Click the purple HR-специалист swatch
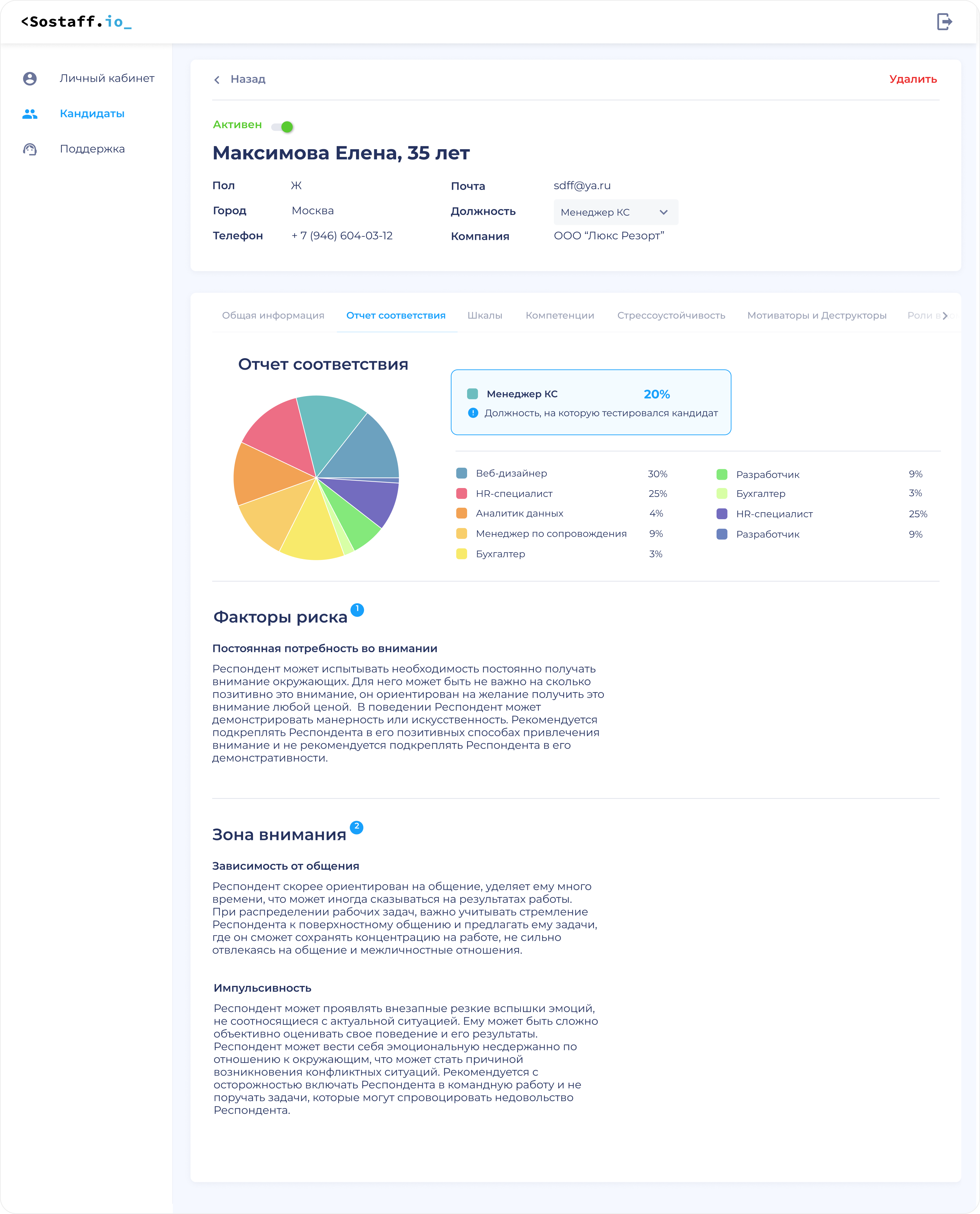The width and height of the screenshot is (980, 1214). point(722,514)
